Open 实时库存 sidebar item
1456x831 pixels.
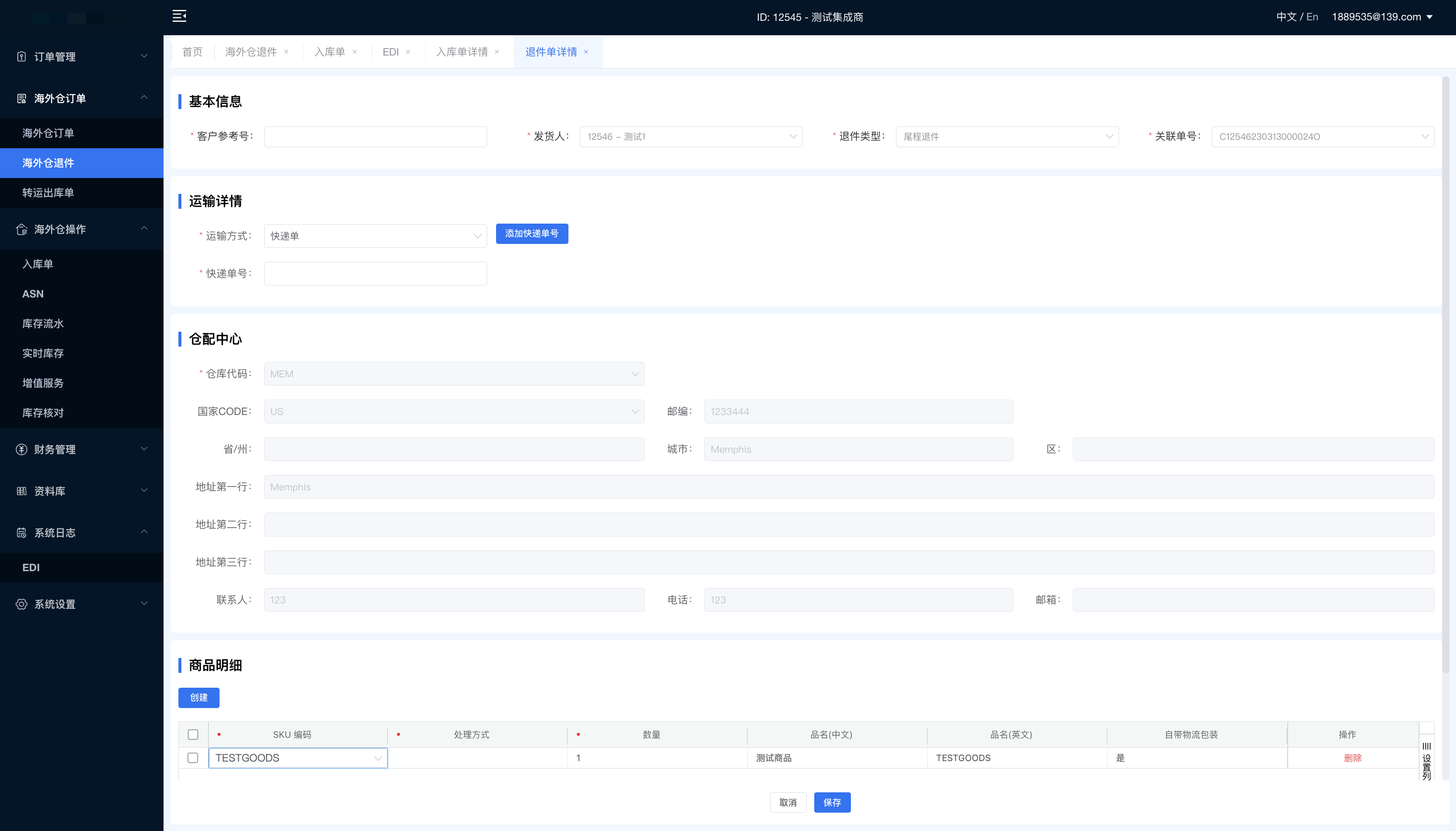pos(82,354)
